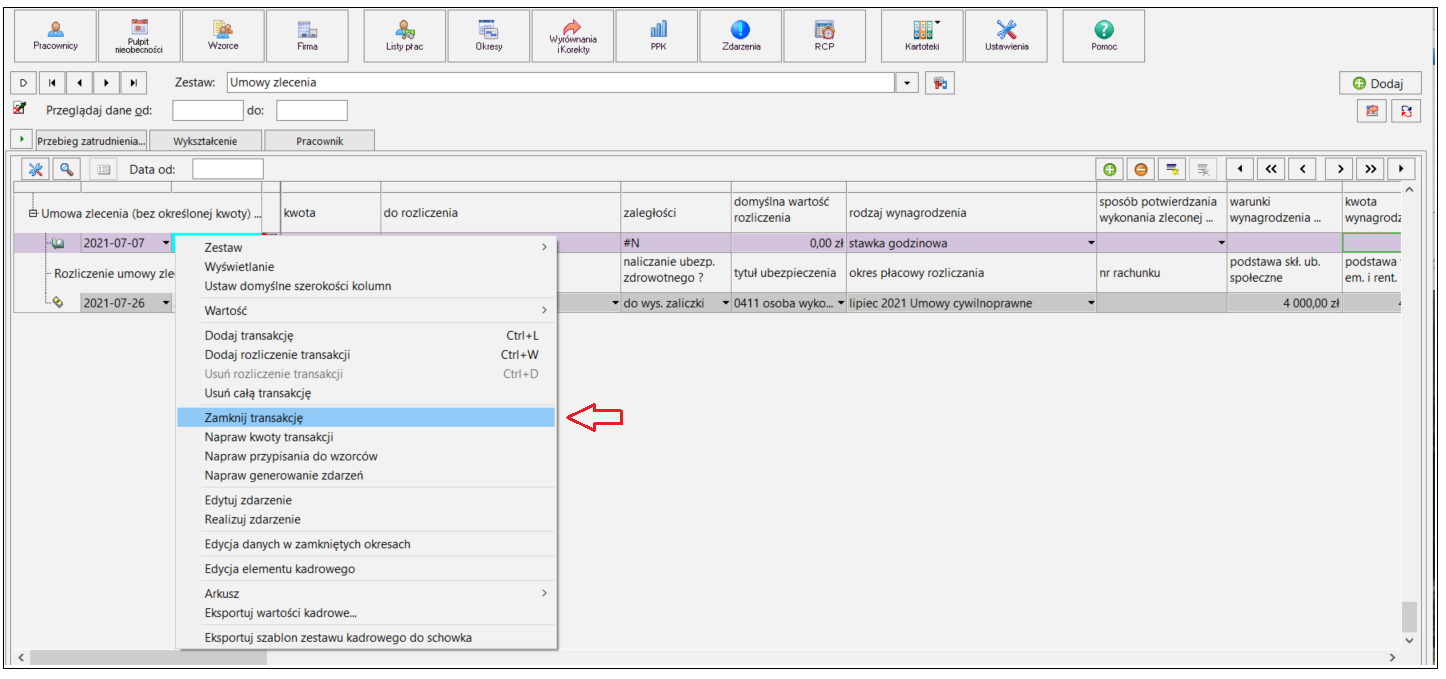The height and width of the screenshot is (679, 1446).
Task: Click the chart icon below Dodaj
Action: [1373, 111]
